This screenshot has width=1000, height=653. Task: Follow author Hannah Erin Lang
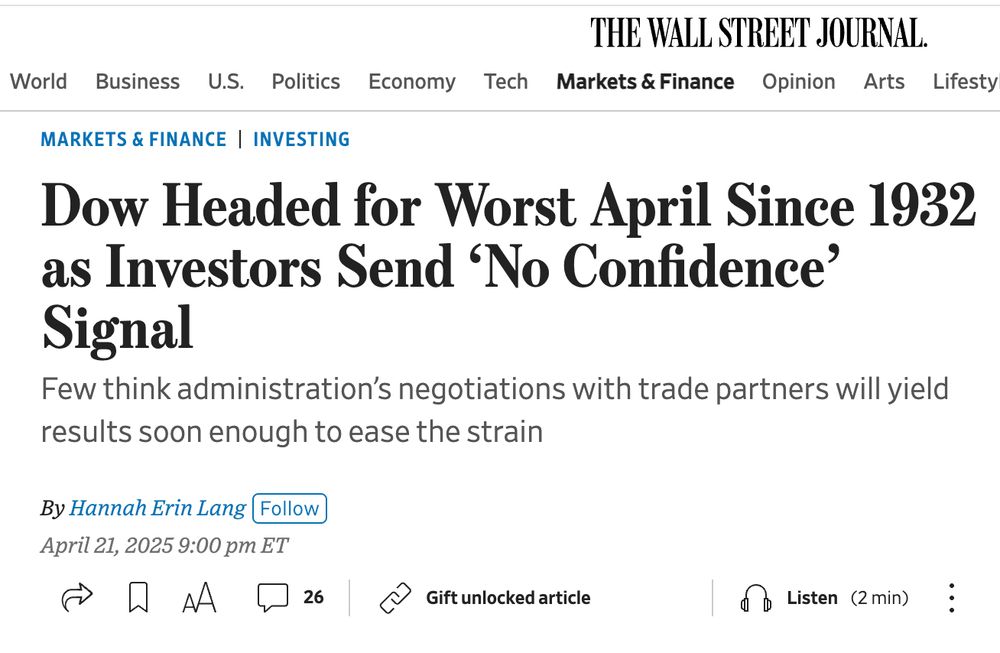pos(289,508)
